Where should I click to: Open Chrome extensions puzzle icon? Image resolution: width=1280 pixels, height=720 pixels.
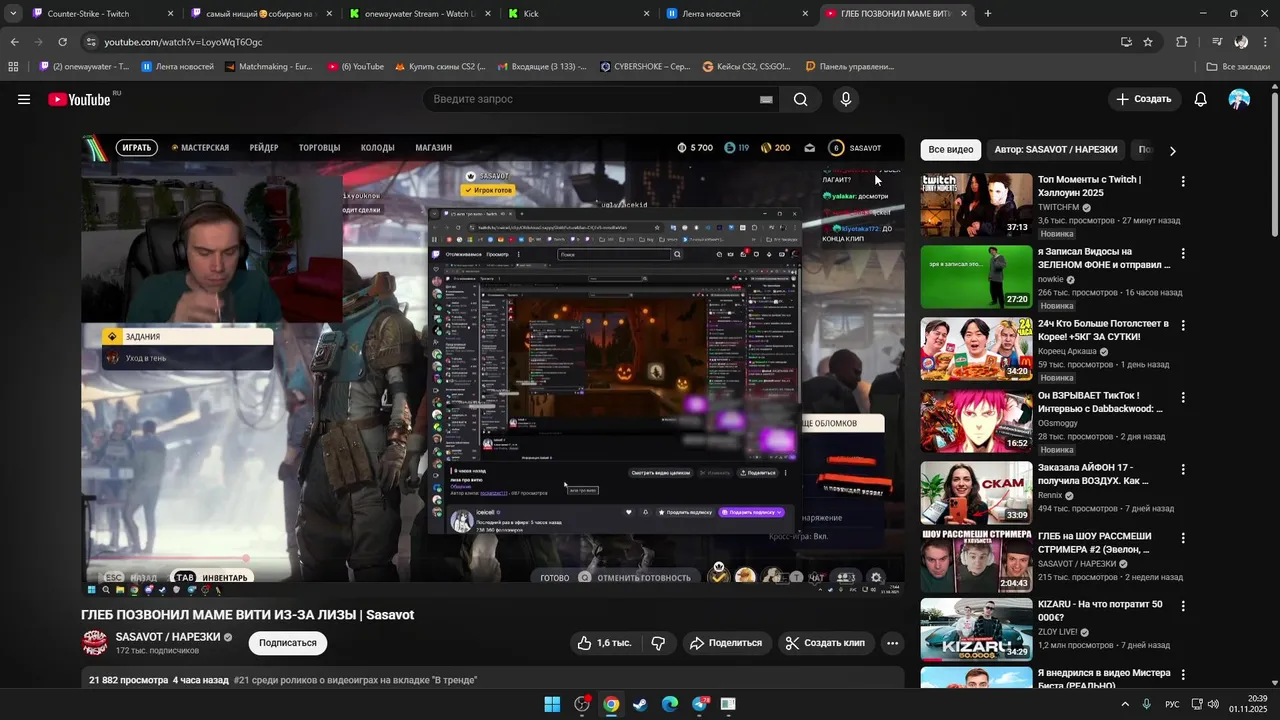coord(1181,42)
